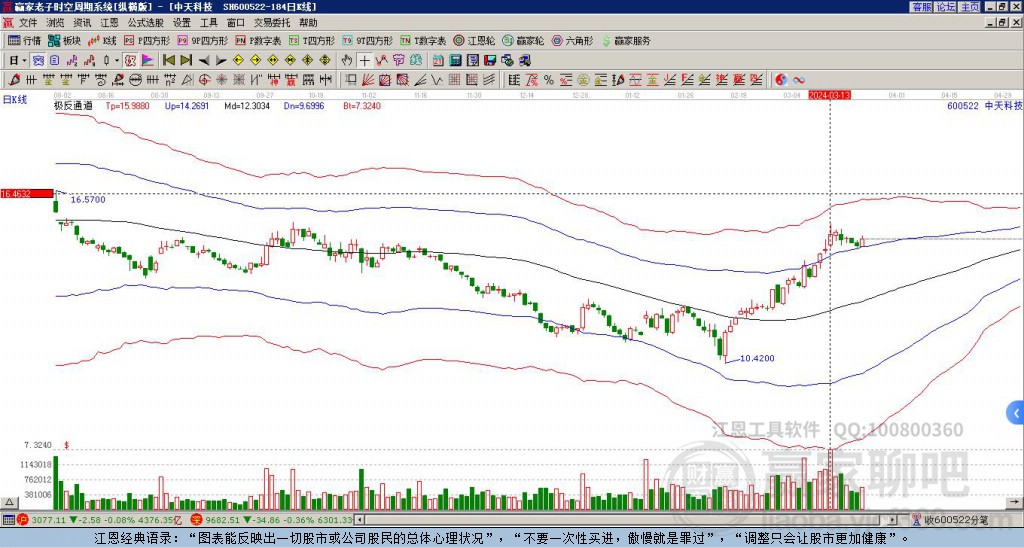Click the 16.4632 red price tag
The width and height of the screenshot is (1024, 548).
27,193
